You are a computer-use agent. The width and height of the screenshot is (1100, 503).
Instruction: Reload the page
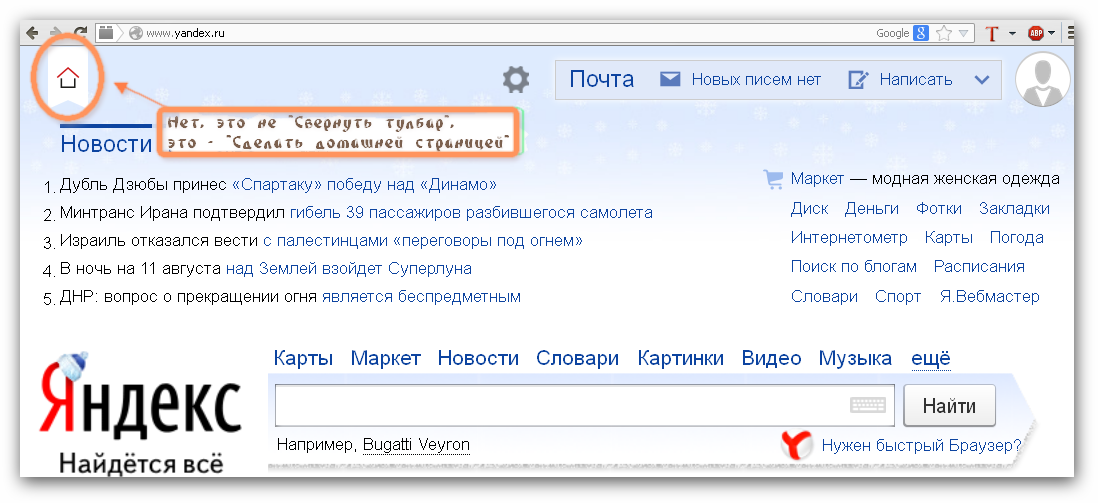coord(80,32)
